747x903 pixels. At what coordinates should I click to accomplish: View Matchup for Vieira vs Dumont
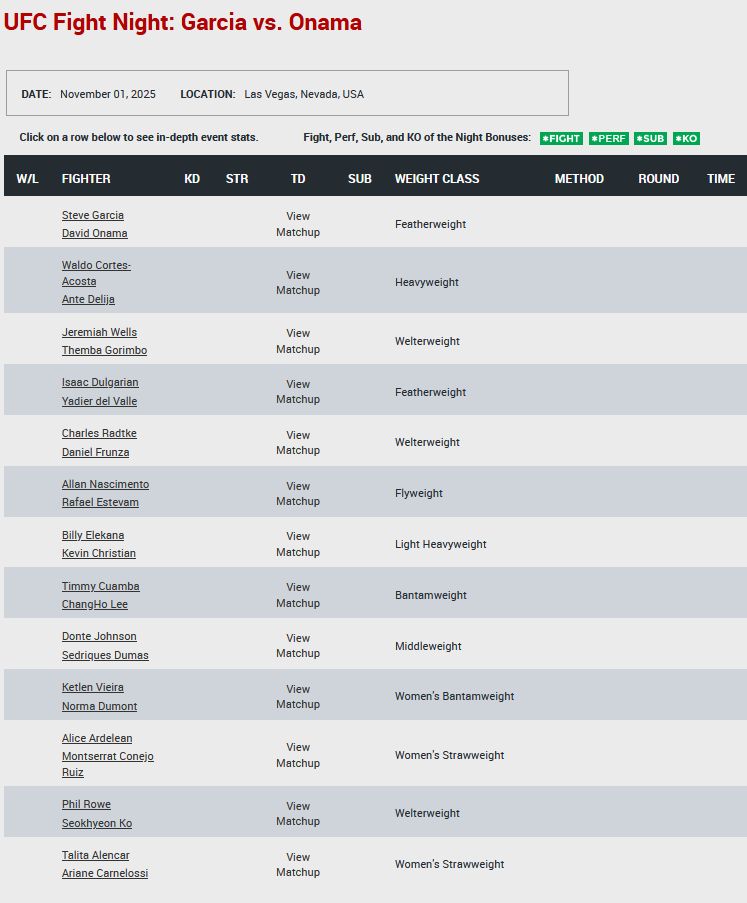(x=298, y=696)
